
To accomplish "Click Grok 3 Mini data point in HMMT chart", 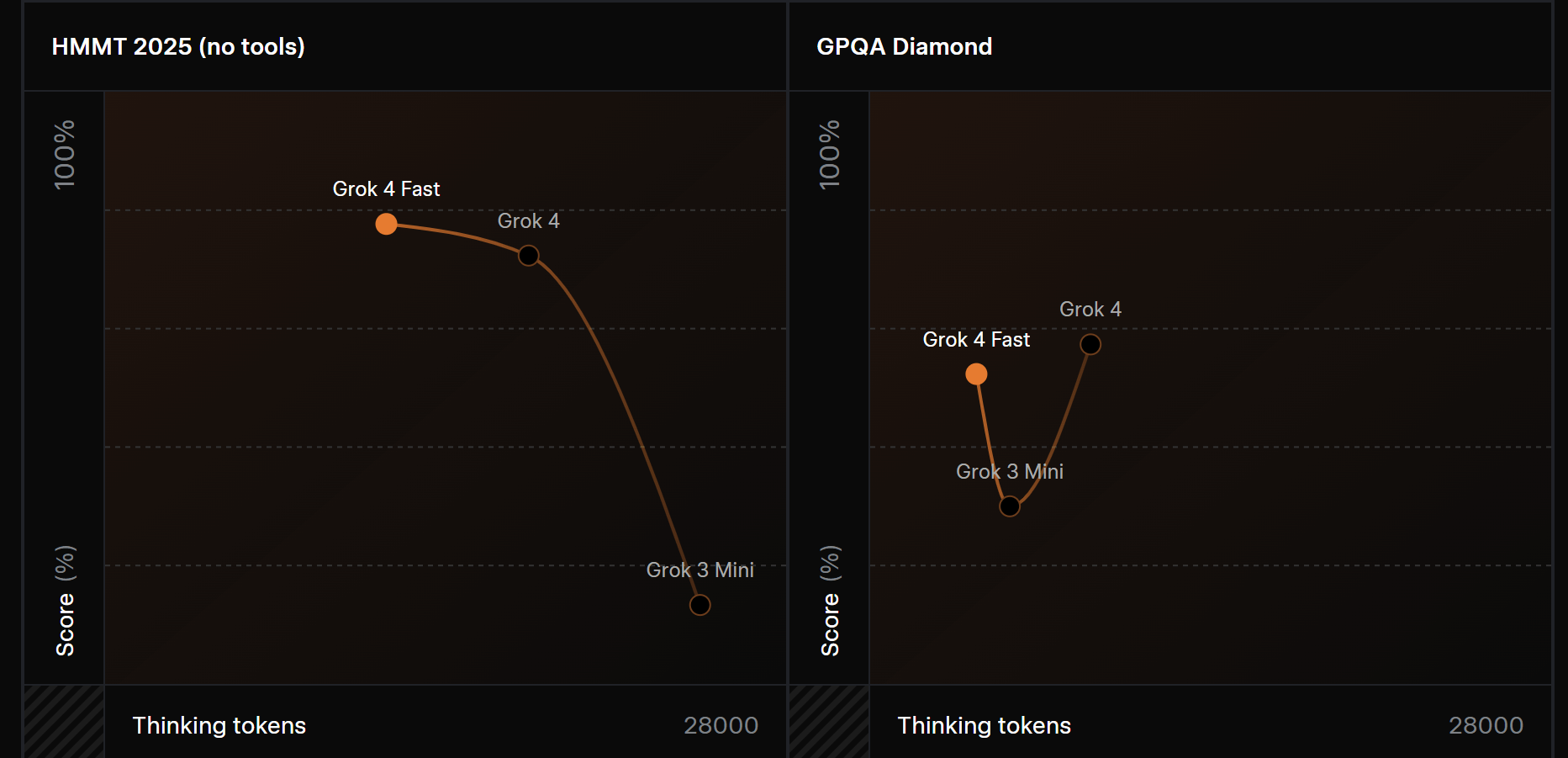I will (700, 605).
